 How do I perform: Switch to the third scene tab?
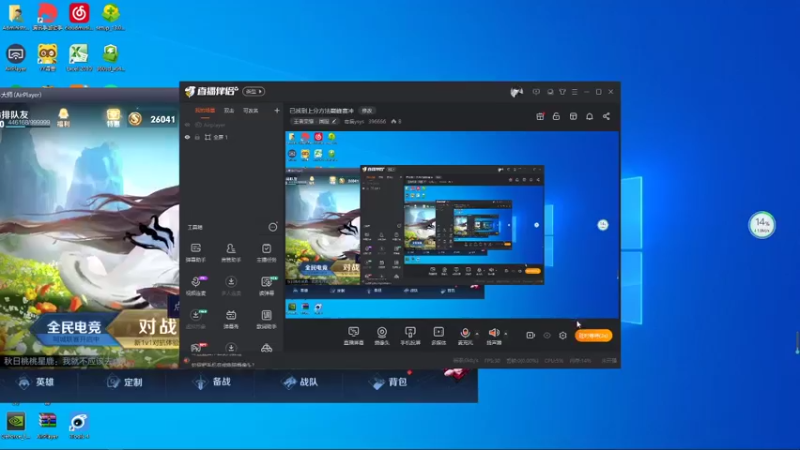tap(251, 111)
